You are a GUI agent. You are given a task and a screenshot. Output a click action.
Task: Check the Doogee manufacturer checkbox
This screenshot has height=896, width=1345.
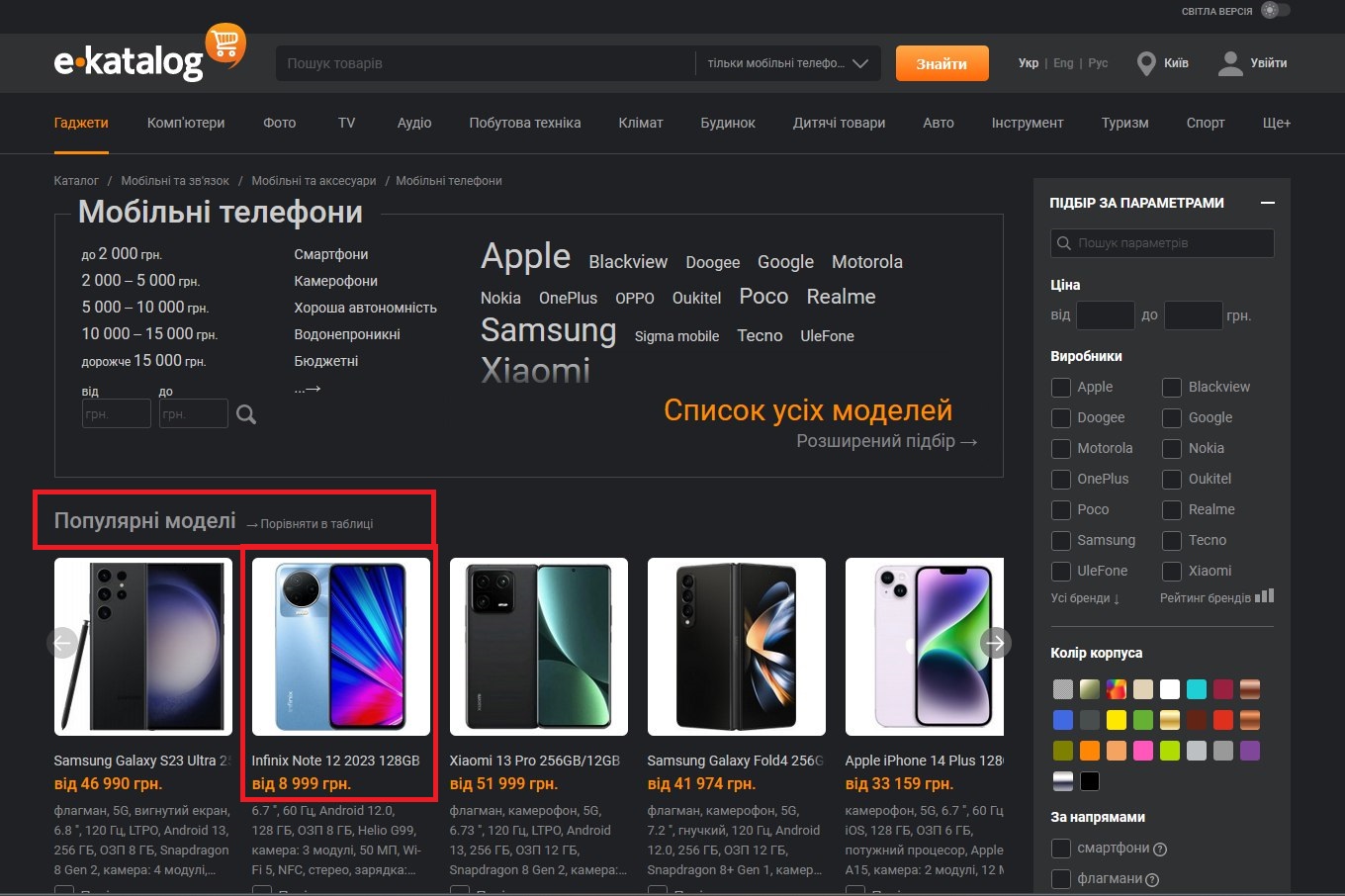click(x=1060, y=417)
